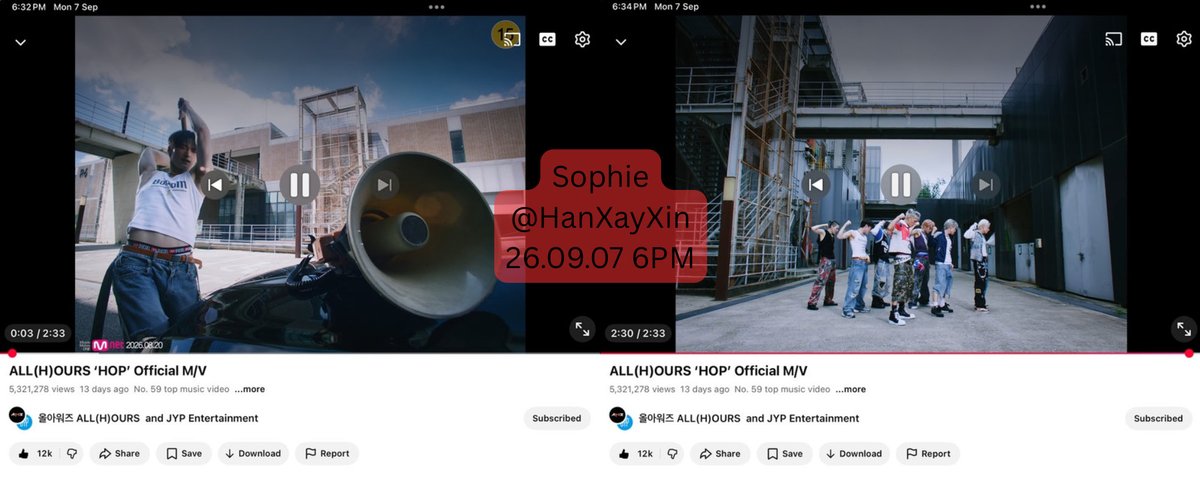Toggle Subscribed button under left video
This screenshot has width=1200, height=491.
coord(557,418)
